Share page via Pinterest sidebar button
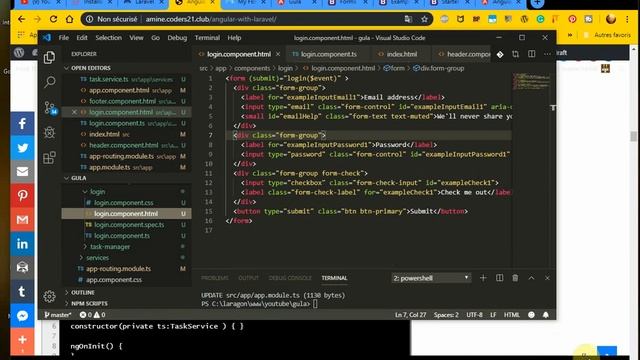 (22, 196)
